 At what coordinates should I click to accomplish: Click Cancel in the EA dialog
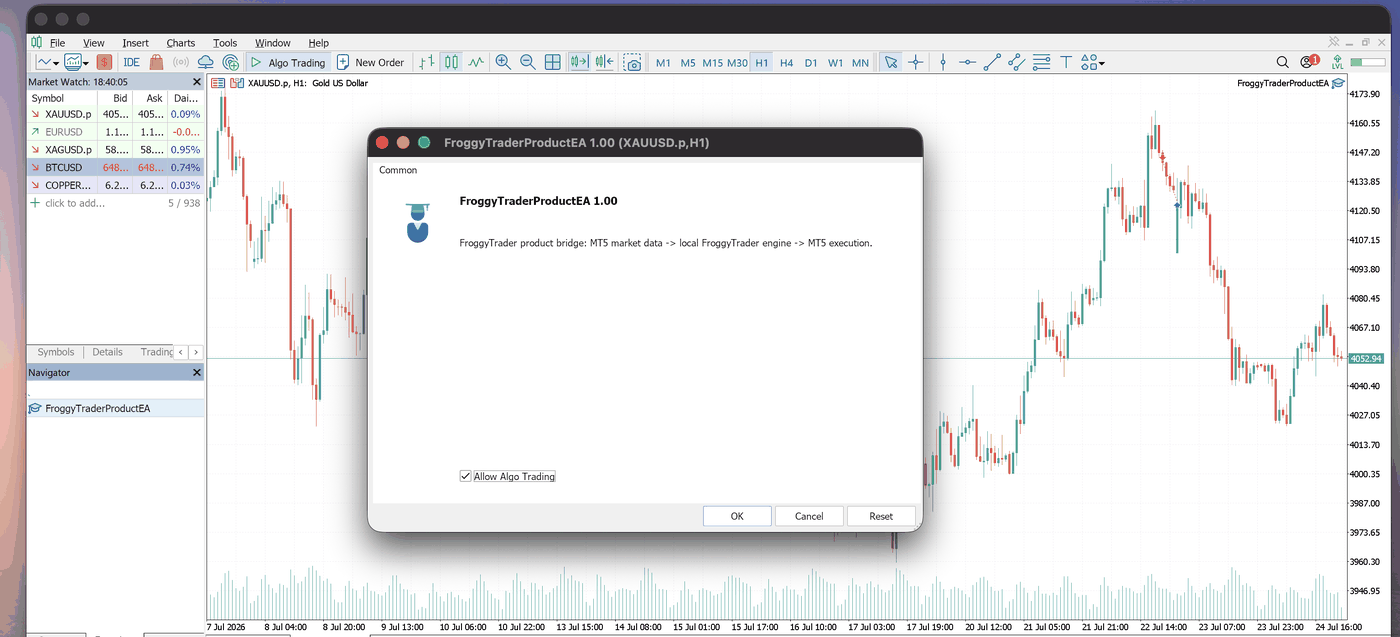(x=809, y=516)
